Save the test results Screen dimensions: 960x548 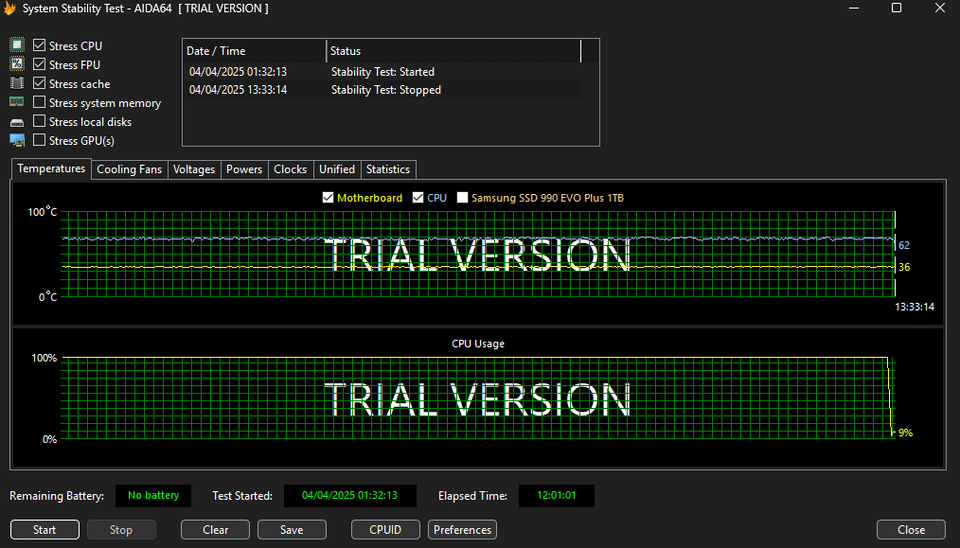pos(292,530)
